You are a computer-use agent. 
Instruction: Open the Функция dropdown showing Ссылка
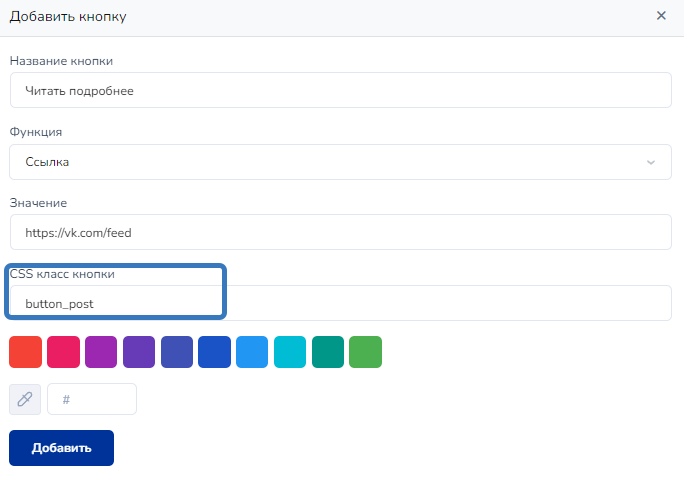pos(340,162)
